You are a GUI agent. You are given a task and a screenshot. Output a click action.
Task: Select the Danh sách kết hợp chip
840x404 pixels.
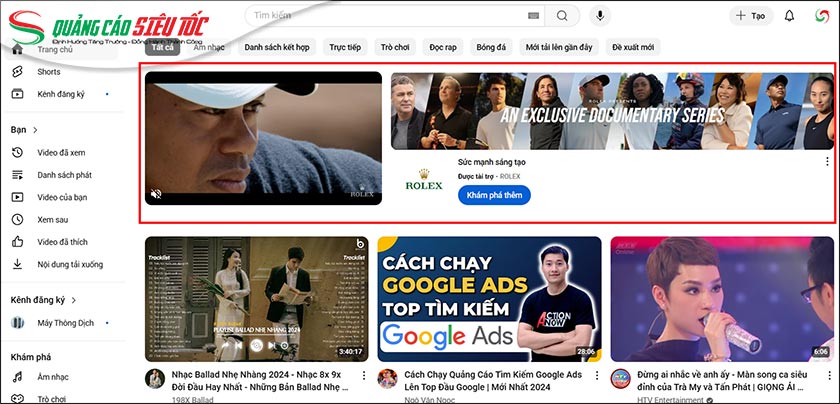tap(277, 47)
